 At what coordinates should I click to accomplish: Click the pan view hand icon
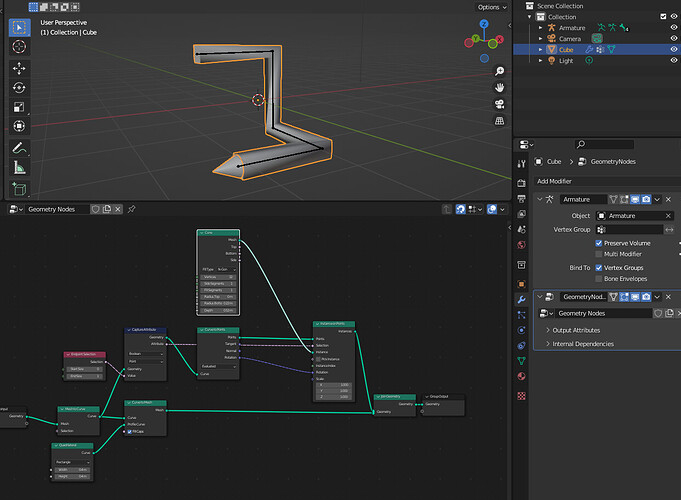(499, 87)
